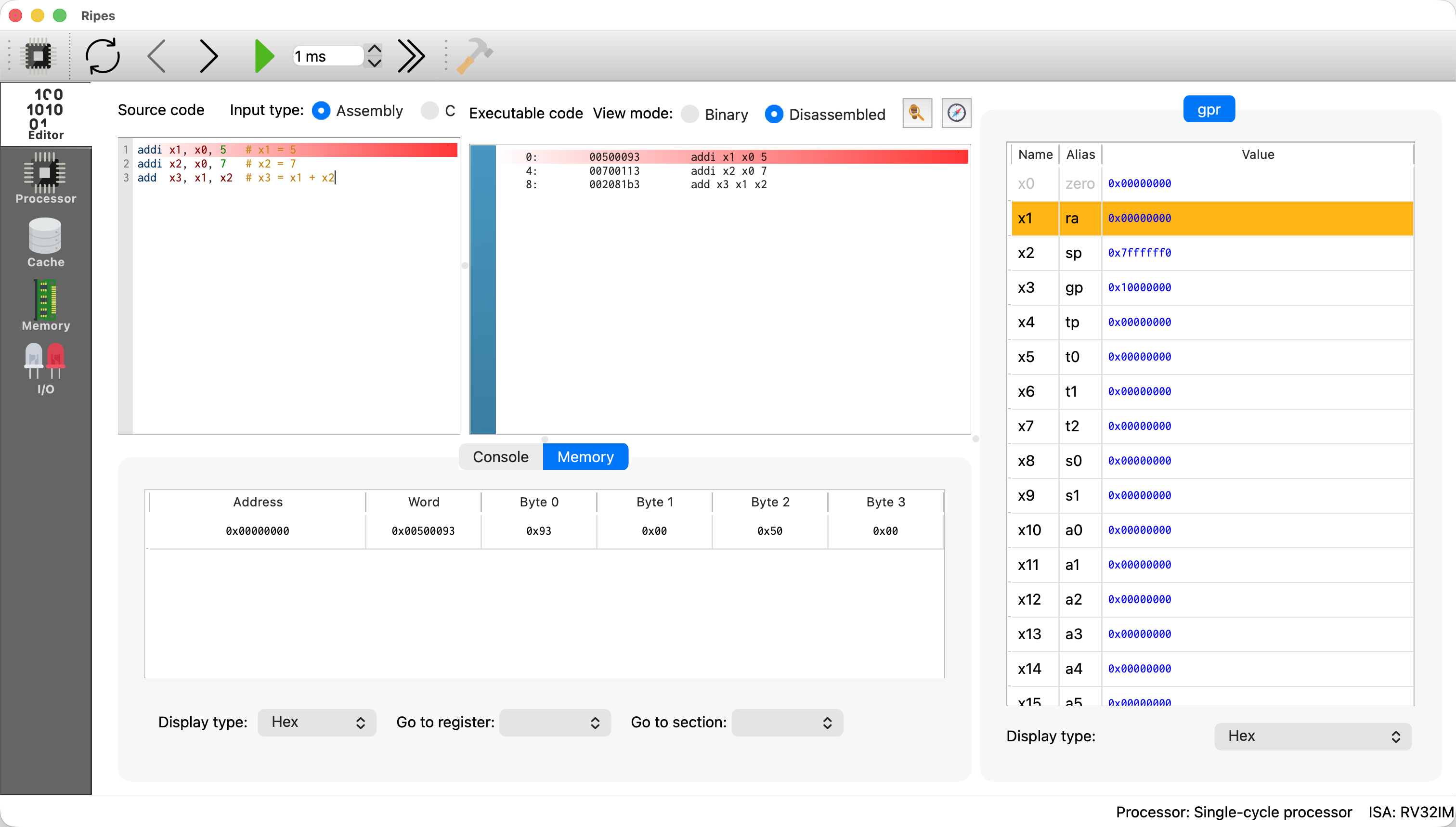This screenshot has height=827, width=1456.
Task: Open the Go to section dropdown
Action: (x=787, y=722)
